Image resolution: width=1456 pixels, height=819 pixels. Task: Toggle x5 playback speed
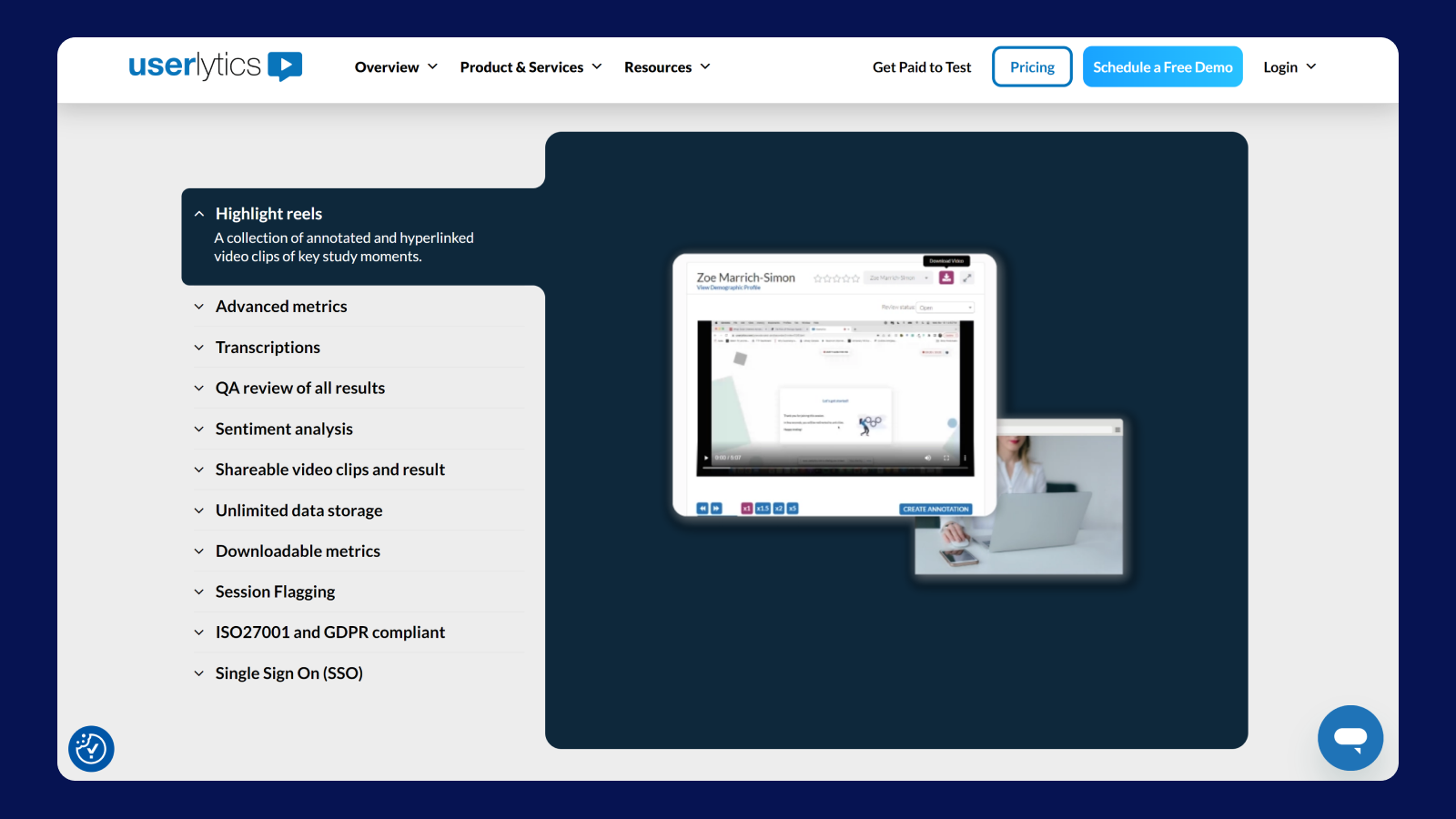[x=792, y=508]
